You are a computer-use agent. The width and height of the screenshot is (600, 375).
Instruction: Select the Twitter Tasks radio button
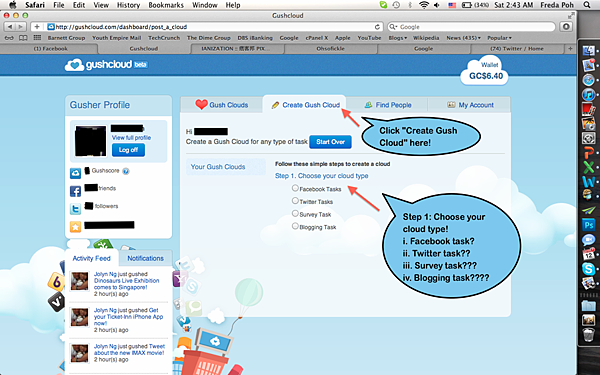(295, 201)
